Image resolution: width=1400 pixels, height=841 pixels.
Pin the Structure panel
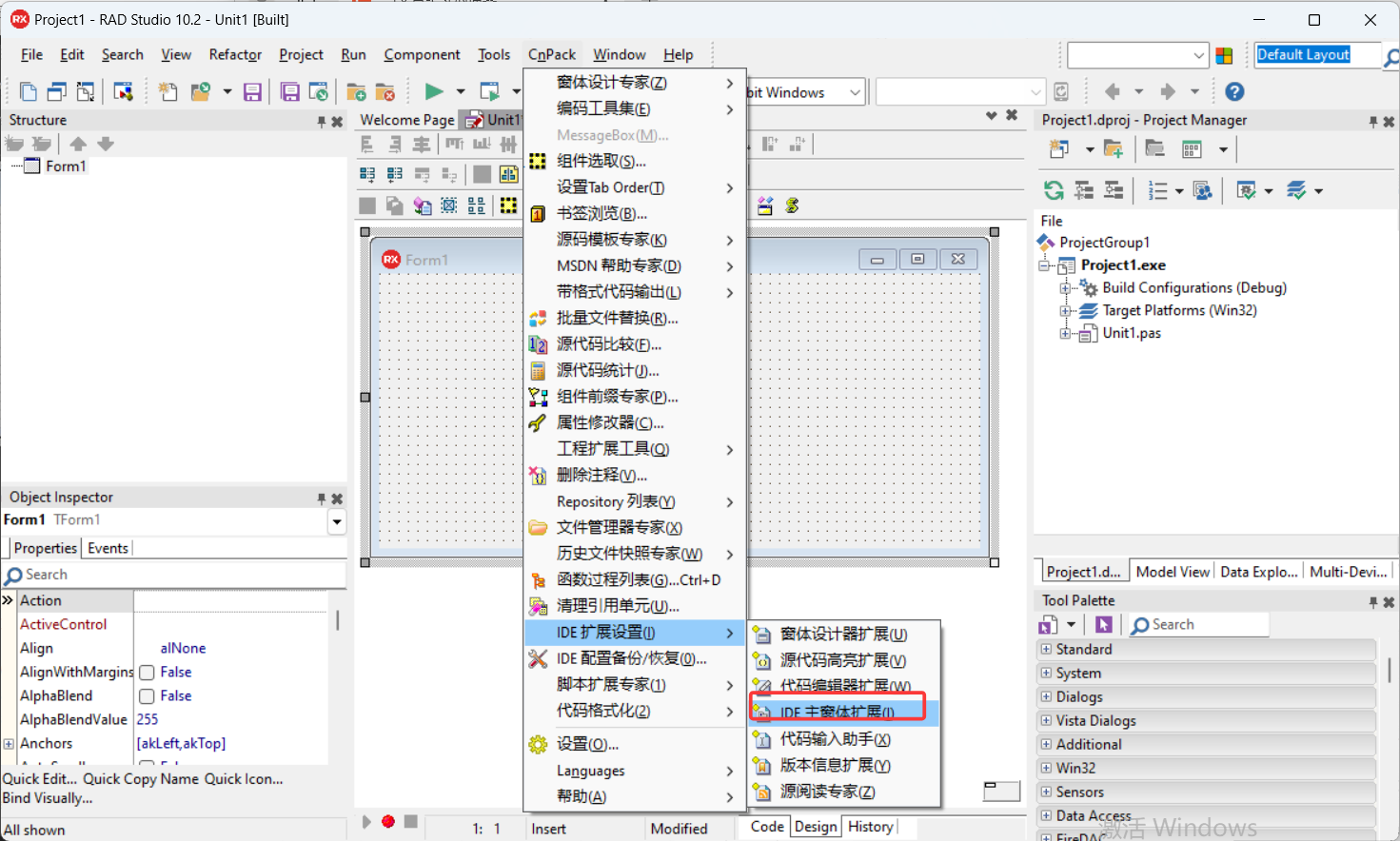[322, 122]
